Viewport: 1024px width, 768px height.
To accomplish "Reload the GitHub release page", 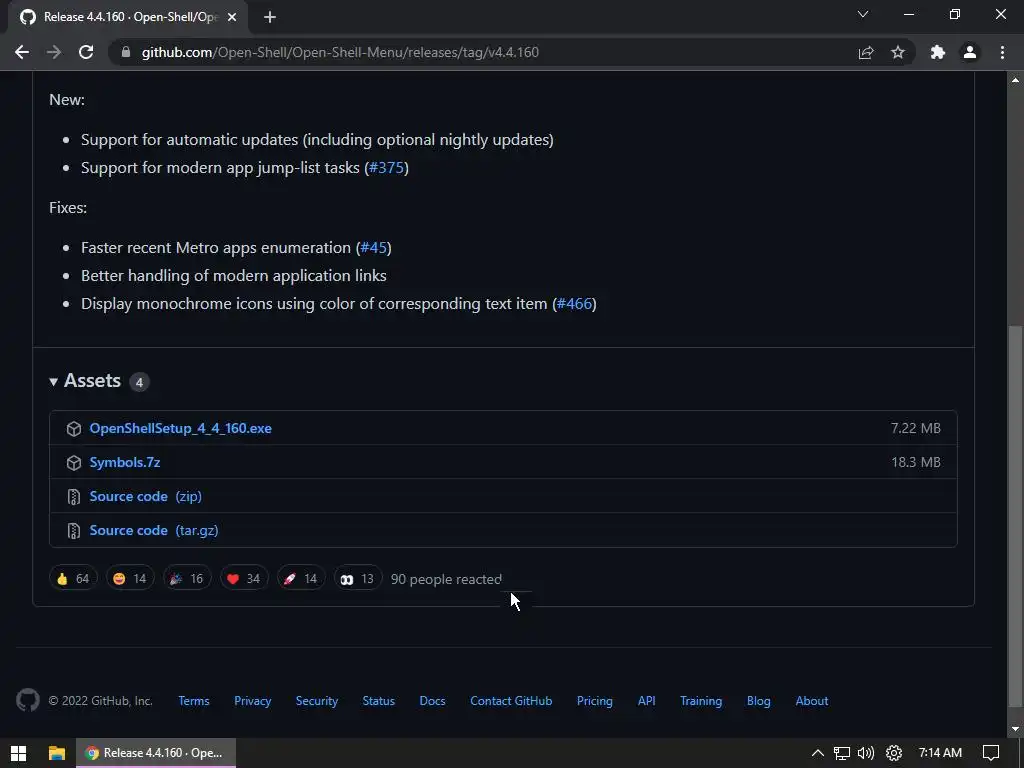I will 86,52.
